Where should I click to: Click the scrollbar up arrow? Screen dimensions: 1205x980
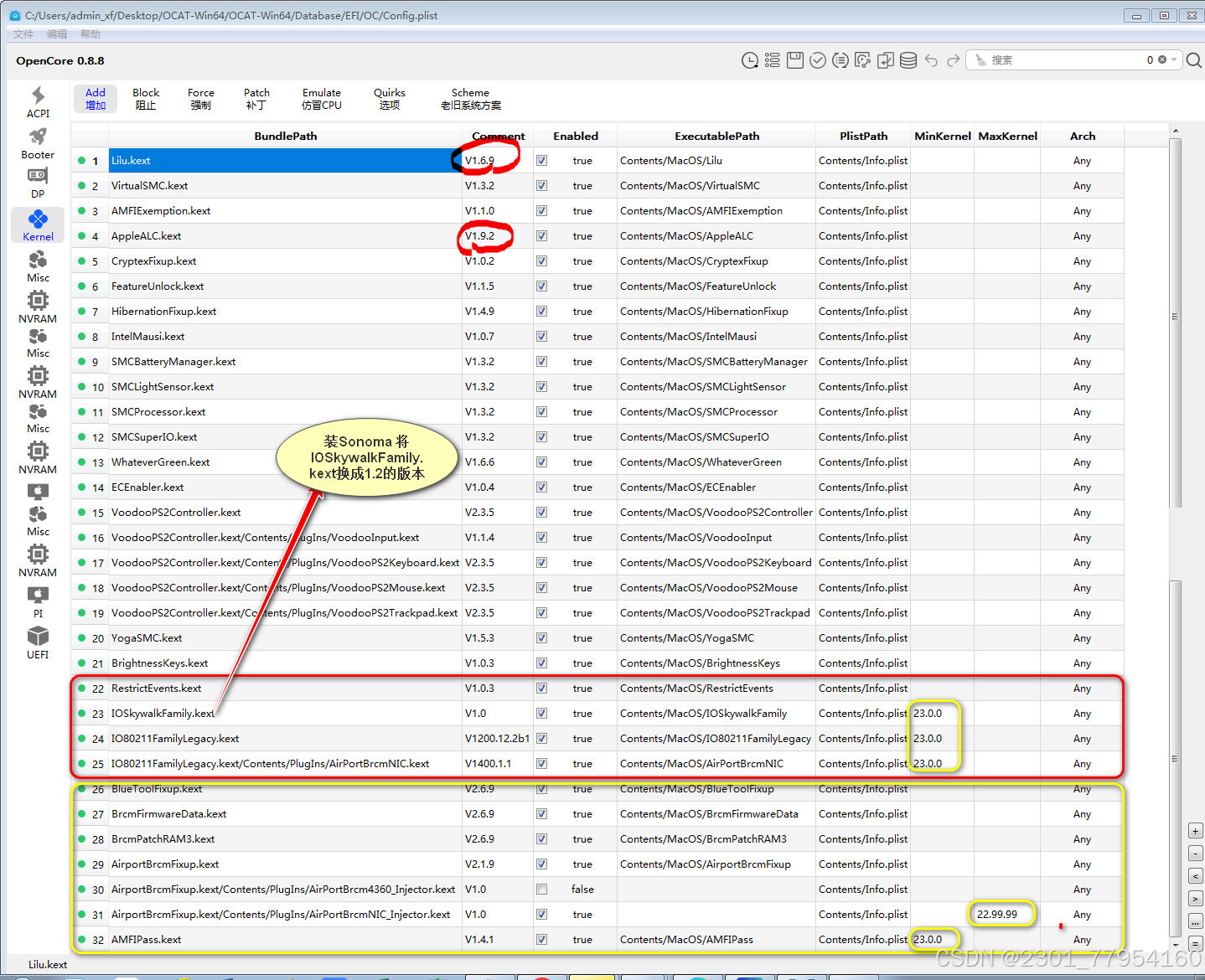point(1175,132)
